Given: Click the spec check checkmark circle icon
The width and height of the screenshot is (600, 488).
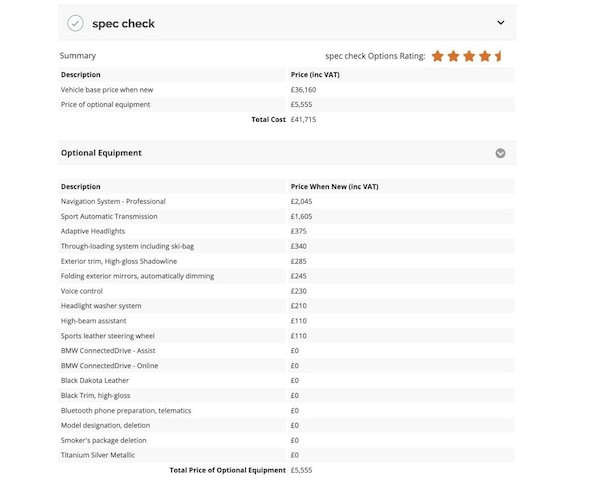Looking at the screenshot, I should (76, 23).
